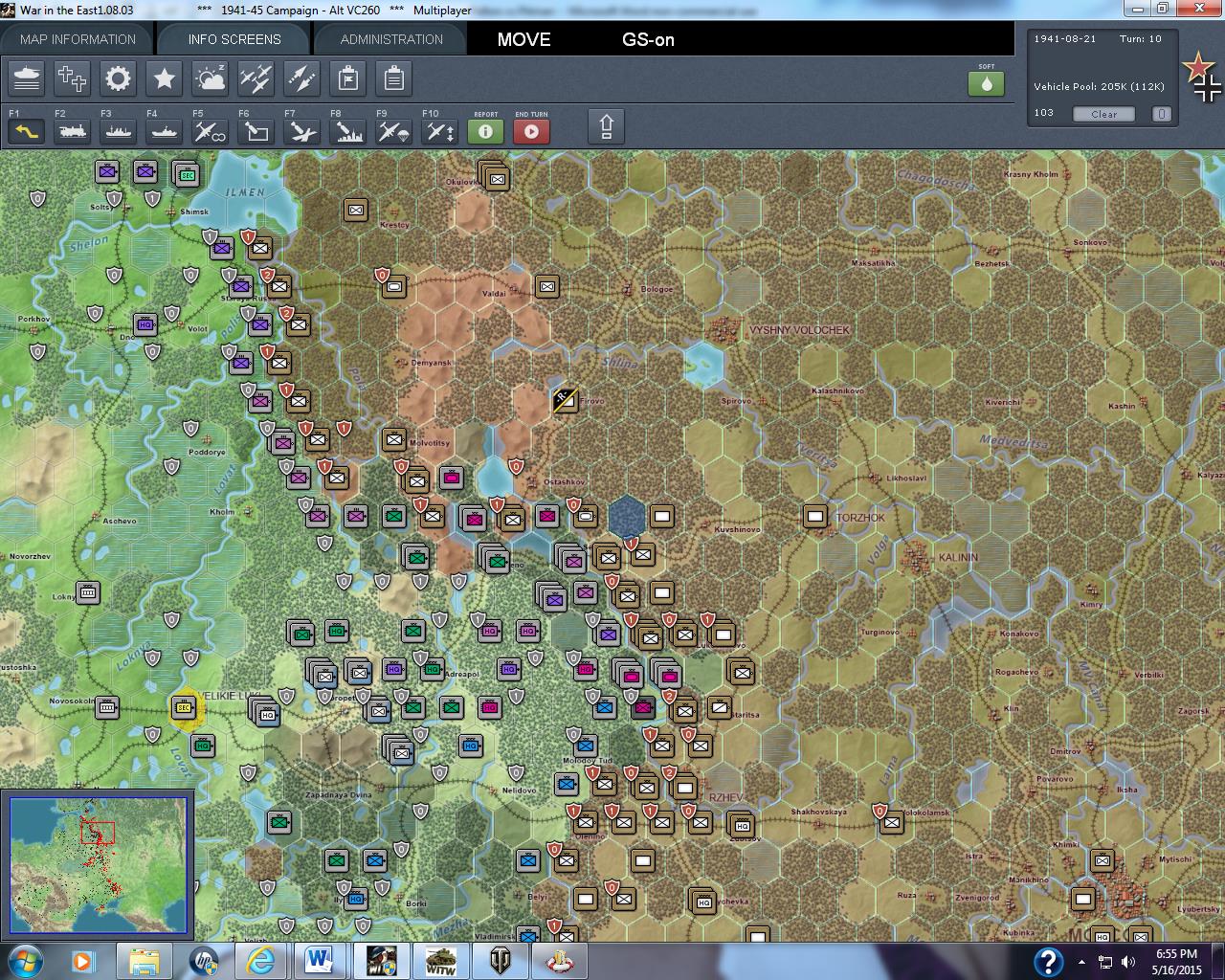Select the F8 strategic bombing icon
This screenshot has height=980, width=1225.
tap(346, 131)
